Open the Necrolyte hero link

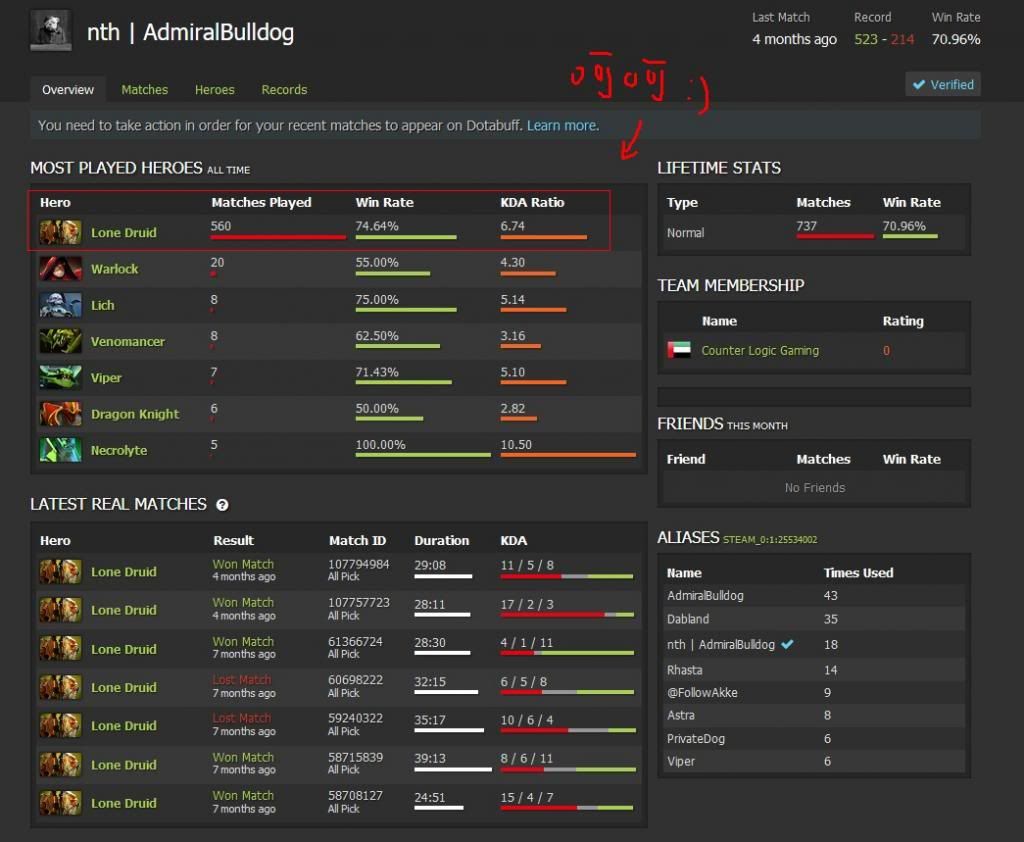(119, 450)
